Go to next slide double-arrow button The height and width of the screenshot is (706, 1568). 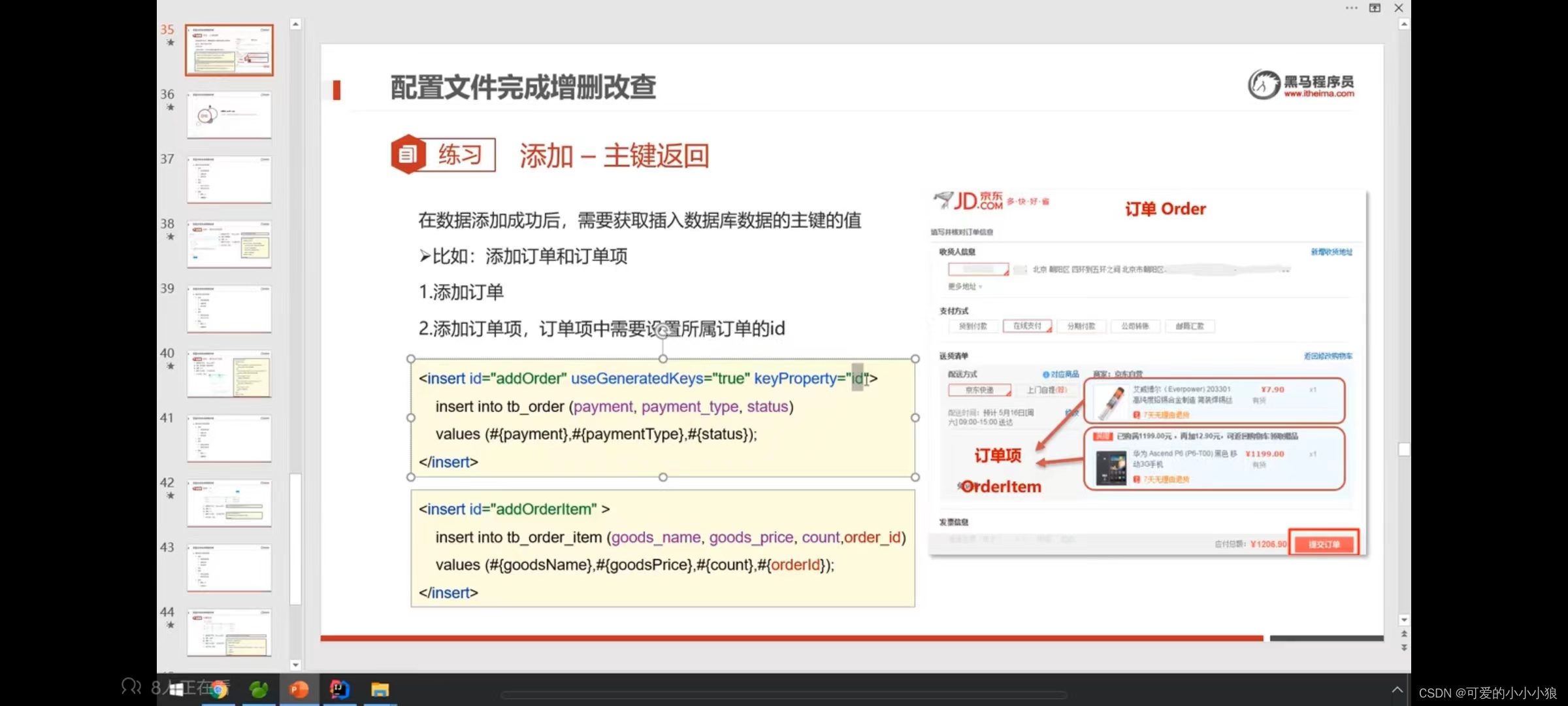1404,648
